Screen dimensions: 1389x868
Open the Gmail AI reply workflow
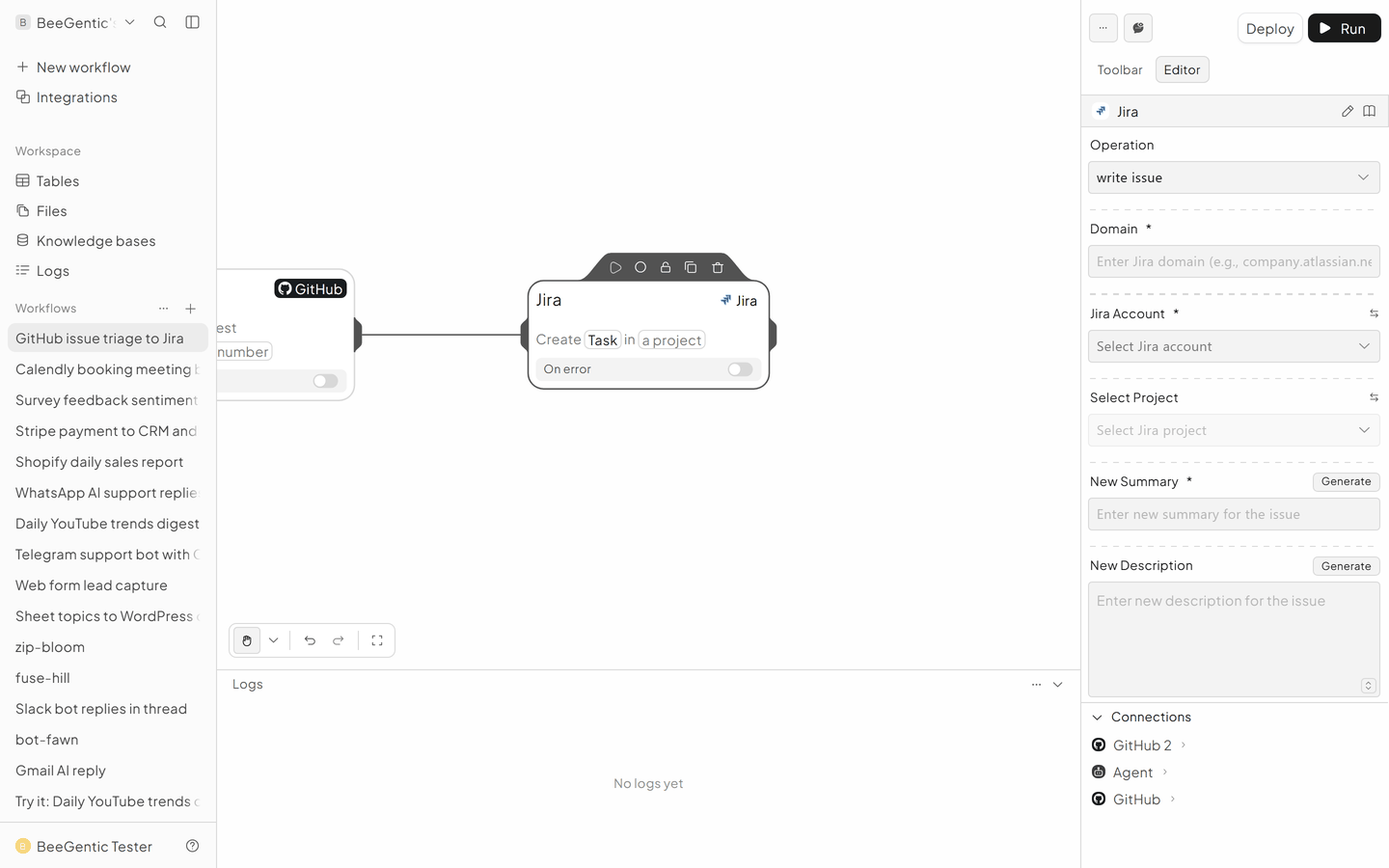[x=108, y=771]
